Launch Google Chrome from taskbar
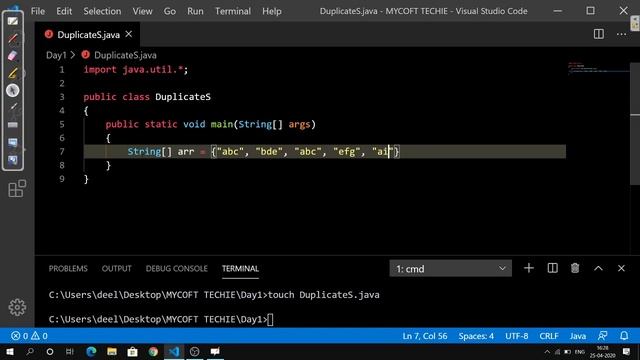Viewport: 640px width, 360px height. click(153, 351)
